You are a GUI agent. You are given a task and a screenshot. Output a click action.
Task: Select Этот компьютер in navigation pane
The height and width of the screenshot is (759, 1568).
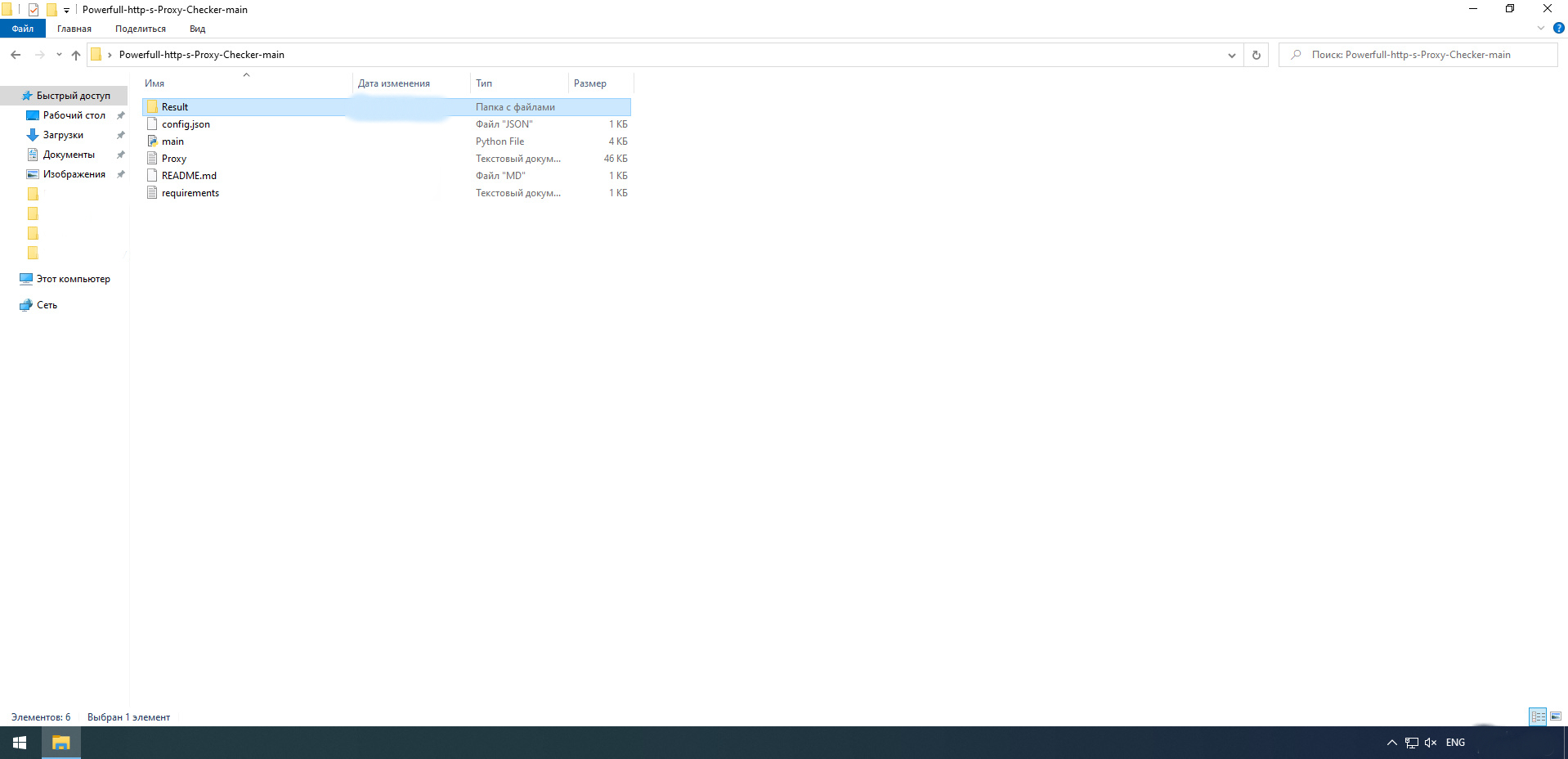73,279
